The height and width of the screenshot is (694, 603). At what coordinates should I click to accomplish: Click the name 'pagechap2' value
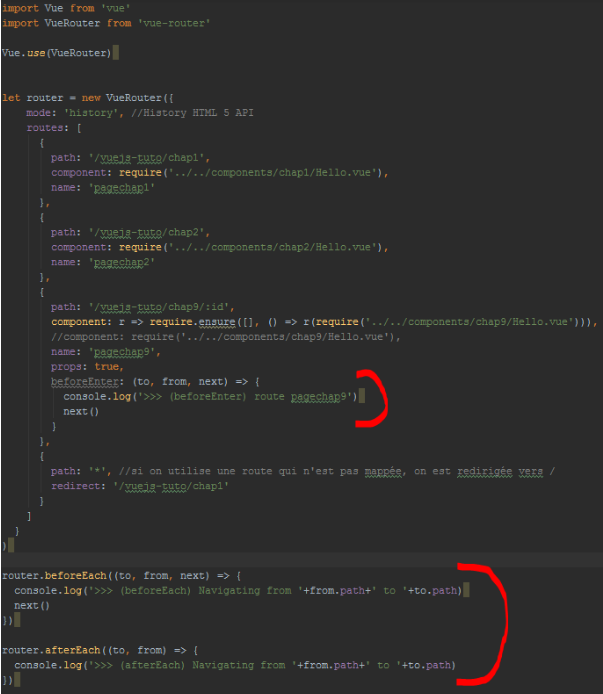(122, 262)
